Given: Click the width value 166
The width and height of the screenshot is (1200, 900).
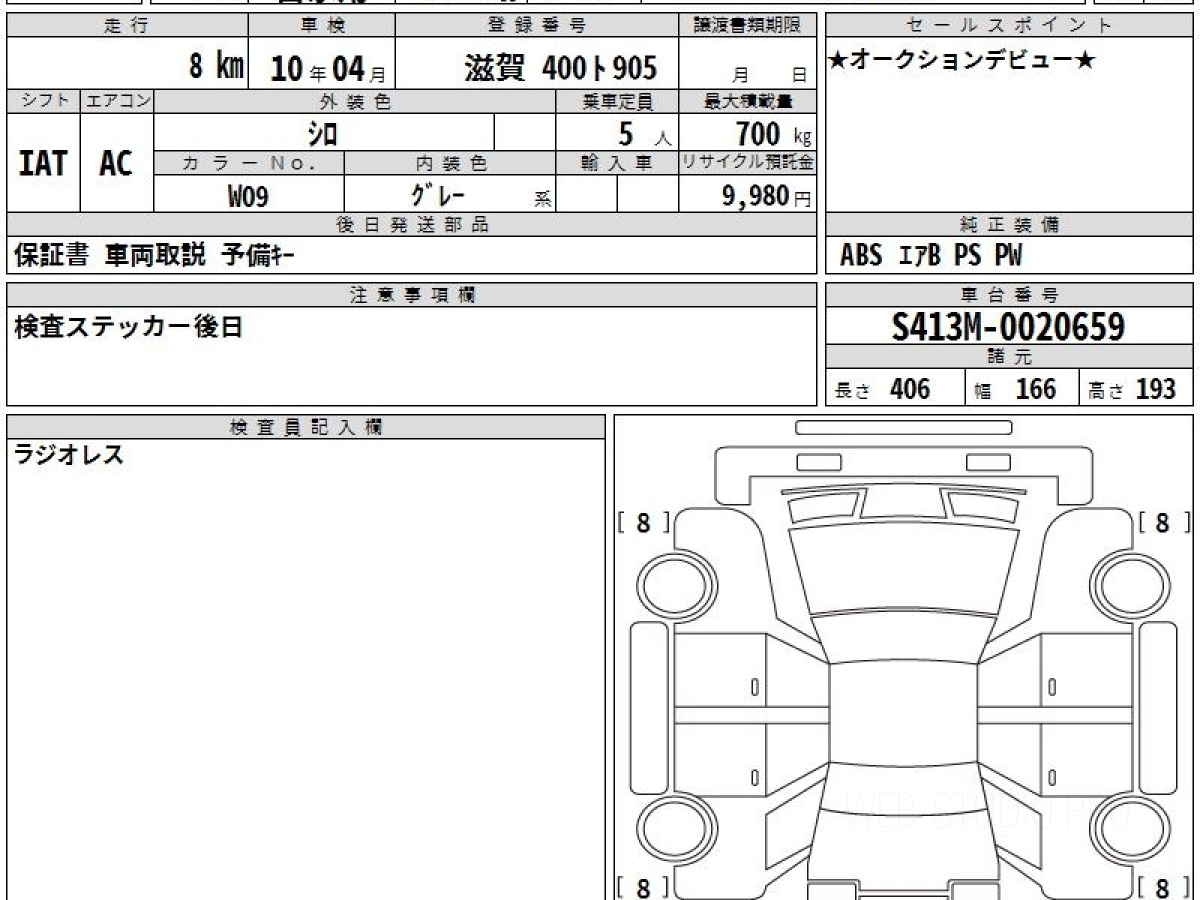Looking at the screenshot, I should [1035, 388].
